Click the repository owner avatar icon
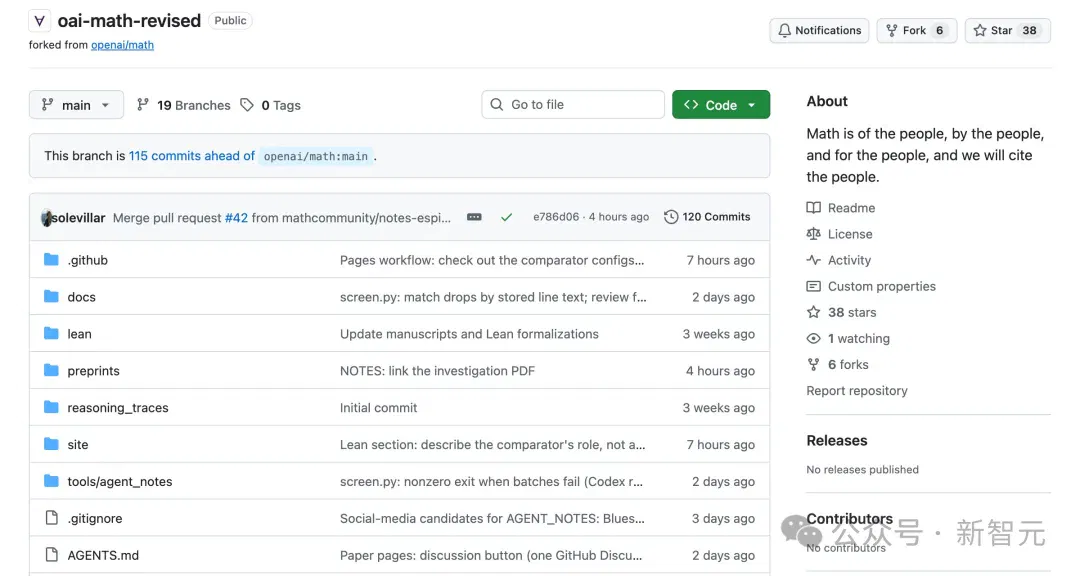 (x=39, y=21)
